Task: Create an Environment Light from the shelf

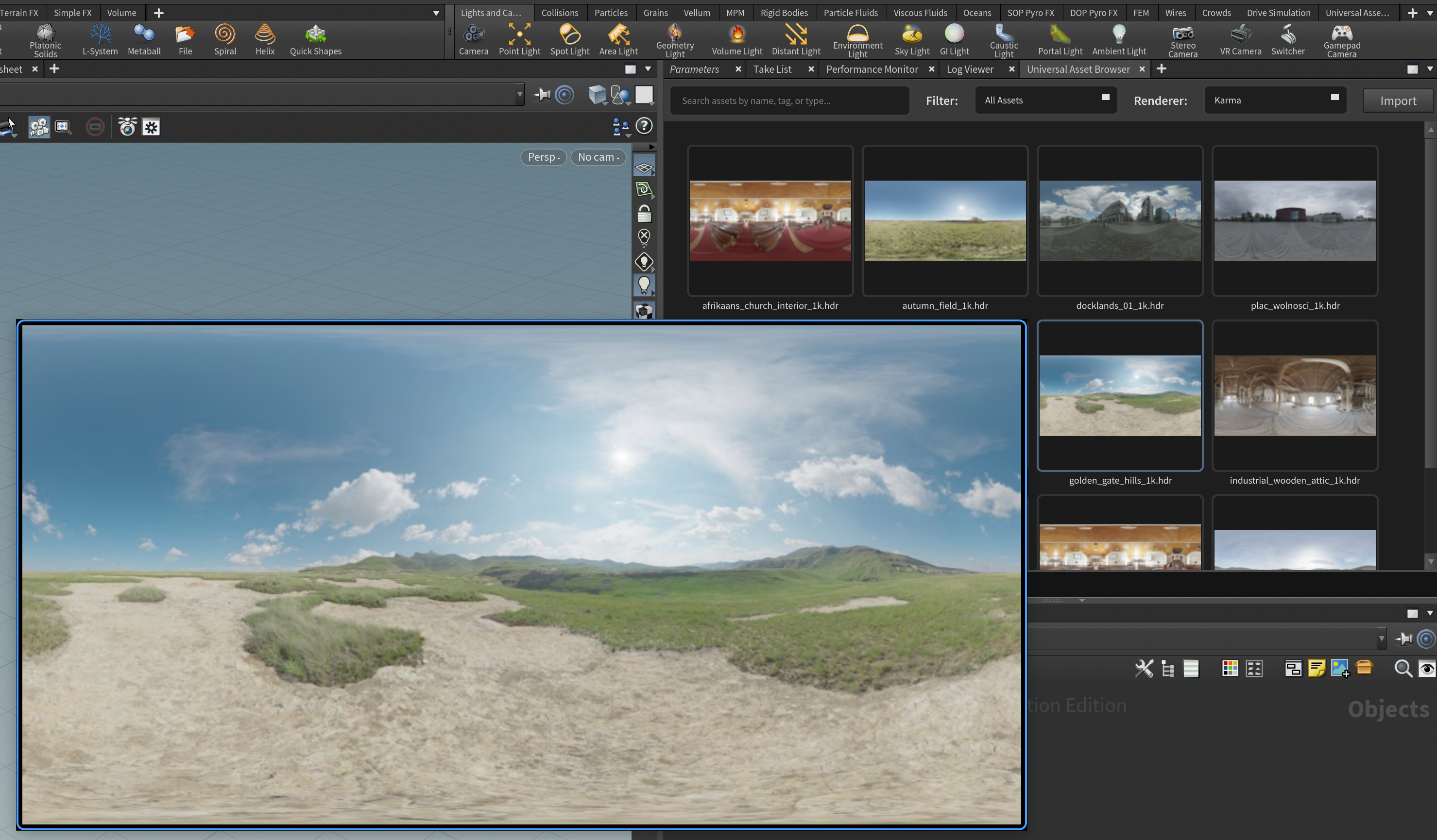Action: point(857,39)
